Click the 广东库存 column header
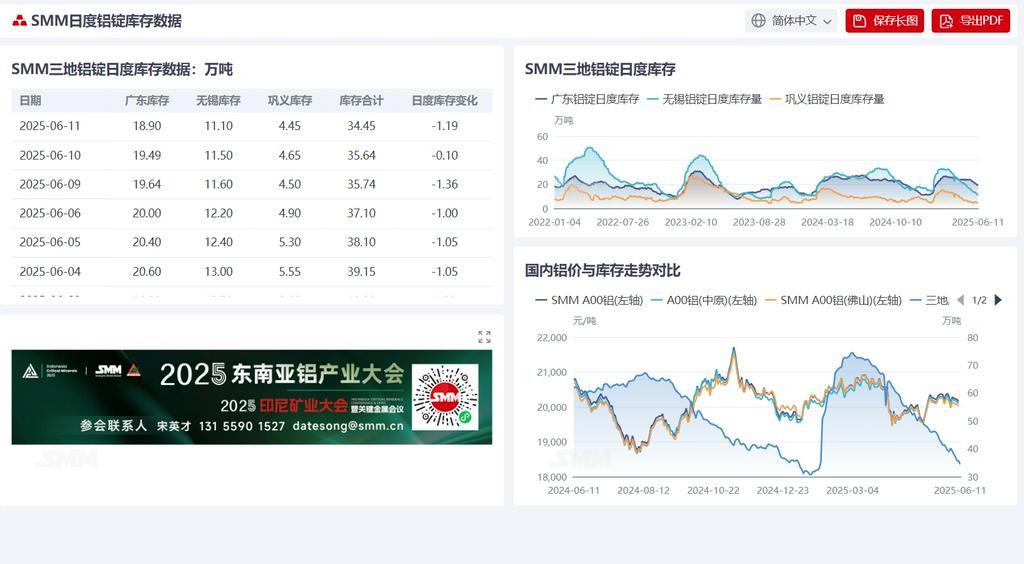The height and width of the screenshot is (564, 1024). (x=147, y=101)
